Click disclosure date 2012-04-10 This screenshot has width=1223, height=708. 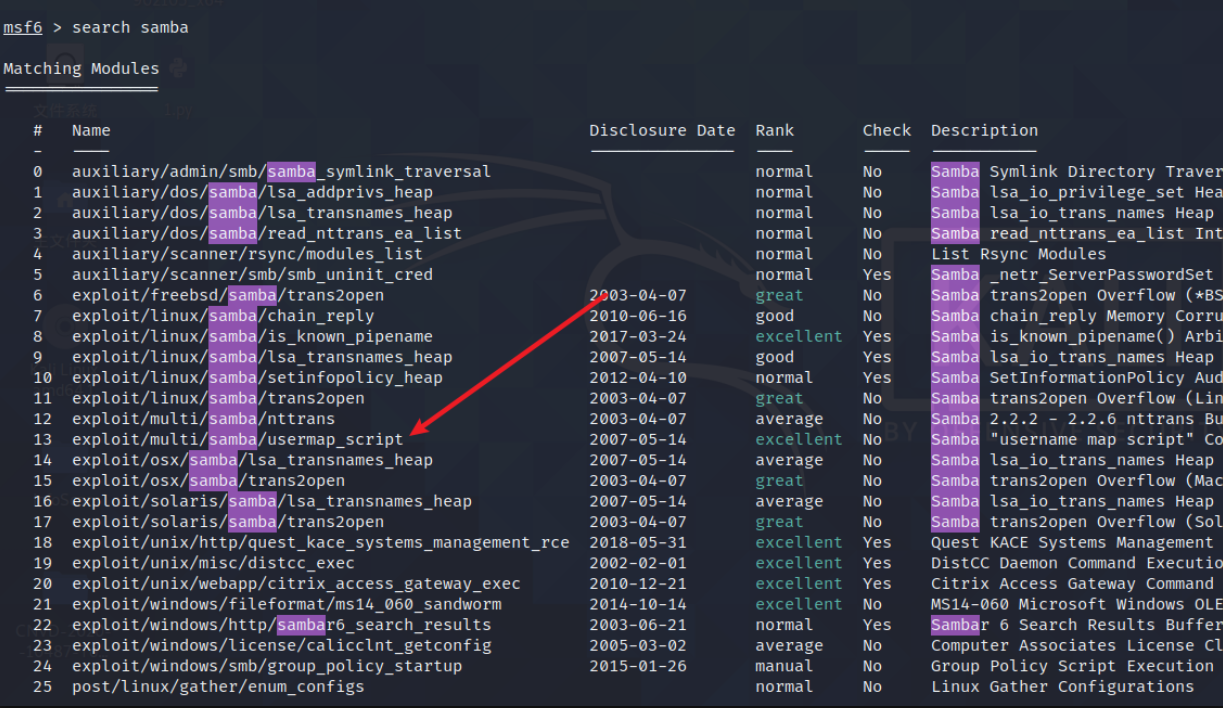638,377
